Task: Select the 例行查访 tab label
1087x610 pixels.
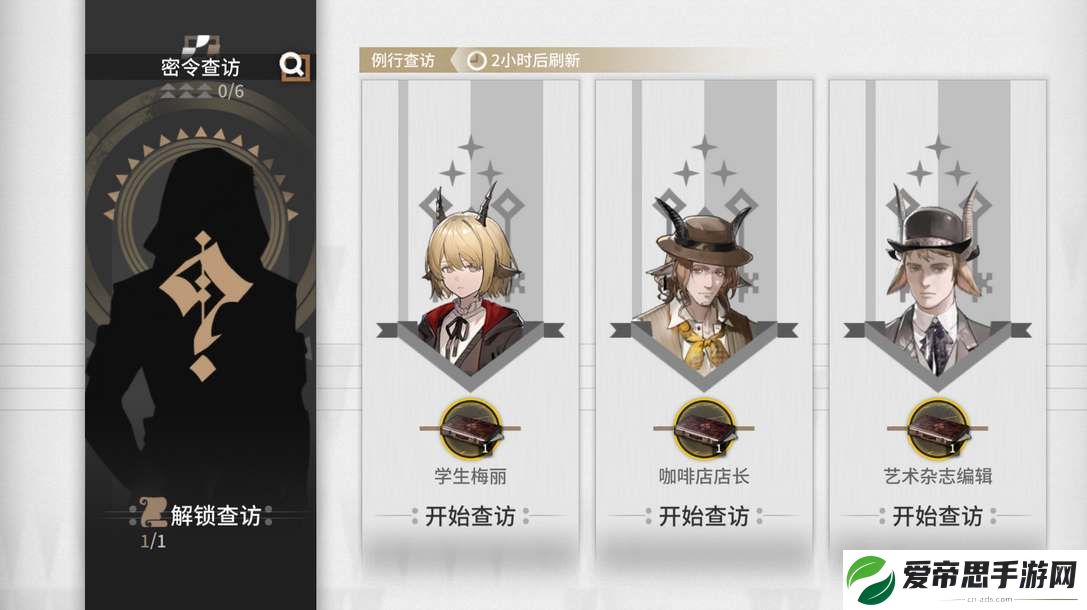Action: click(x=403, y=61)
